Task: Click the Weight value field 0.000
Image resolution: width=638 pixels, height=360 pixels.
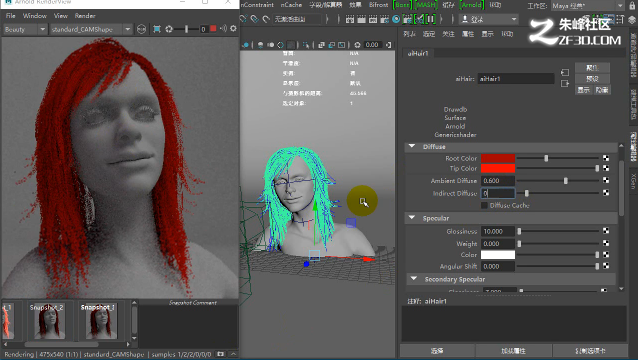Action: pyautogui.click(x=498, y=244)
